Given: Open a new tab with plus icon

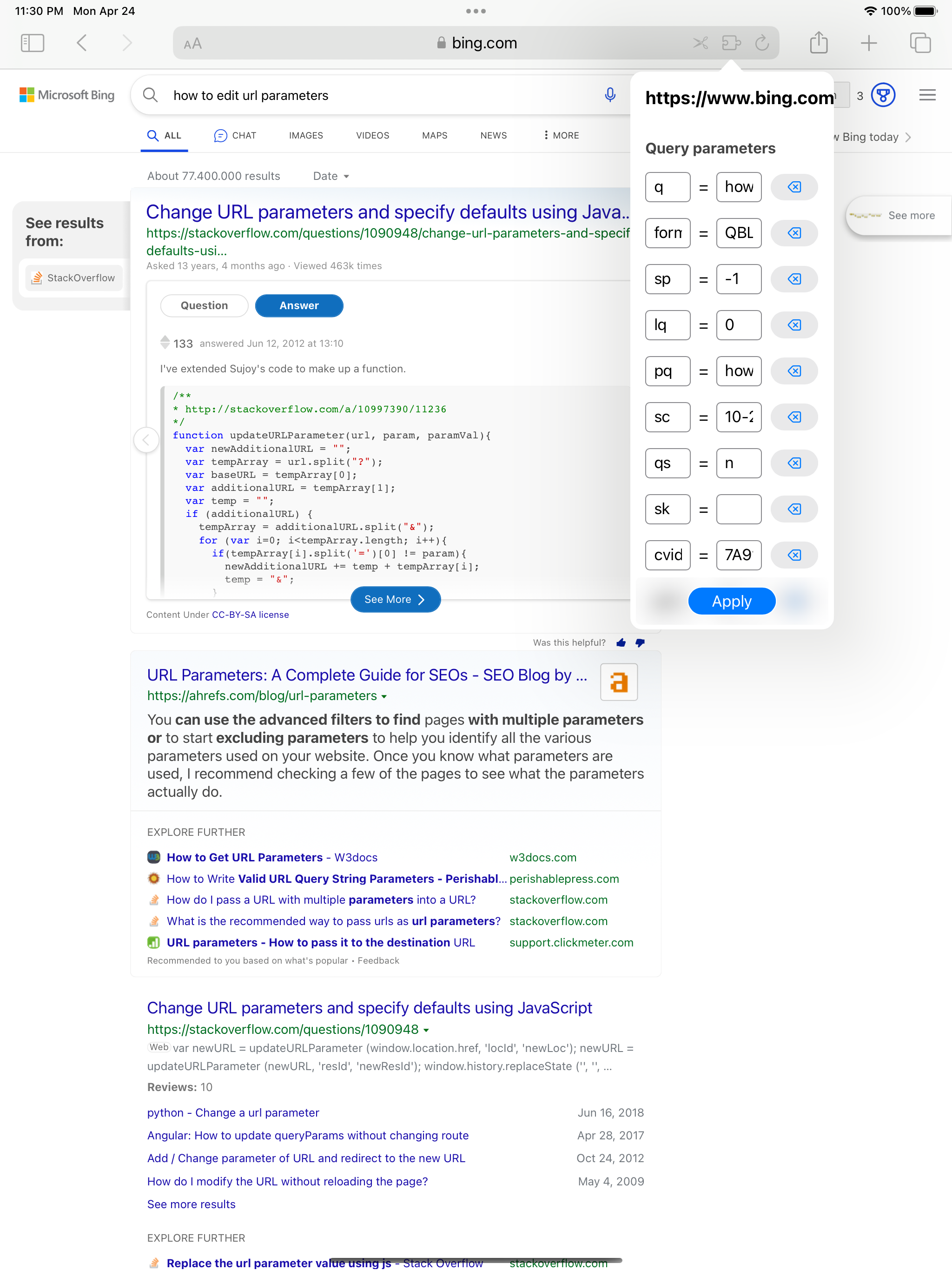Looking at the screenshot, I should coord(869,43).
